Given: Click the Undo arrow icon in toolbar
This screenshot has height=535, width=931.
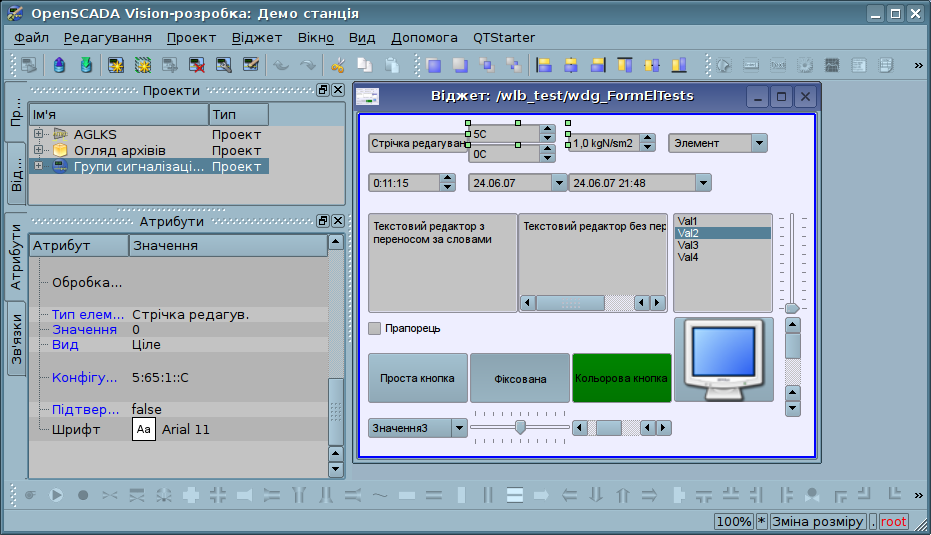Looking at the screenshot, I should coord(281,66).
